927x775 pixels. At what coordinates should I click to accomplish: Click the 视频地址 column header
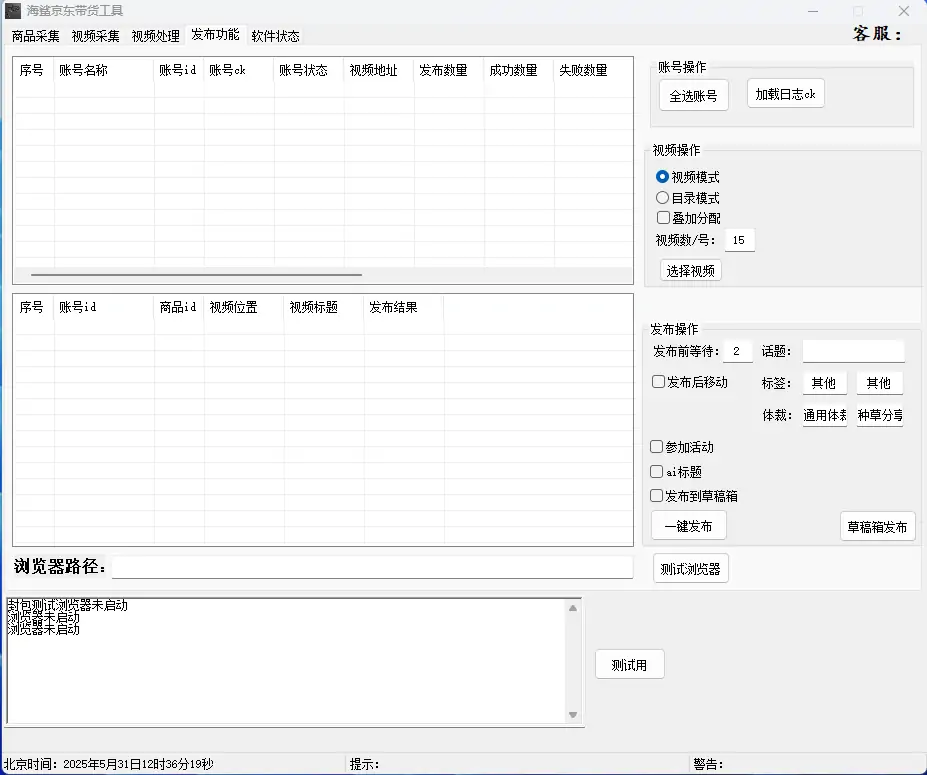coord(379,70)
